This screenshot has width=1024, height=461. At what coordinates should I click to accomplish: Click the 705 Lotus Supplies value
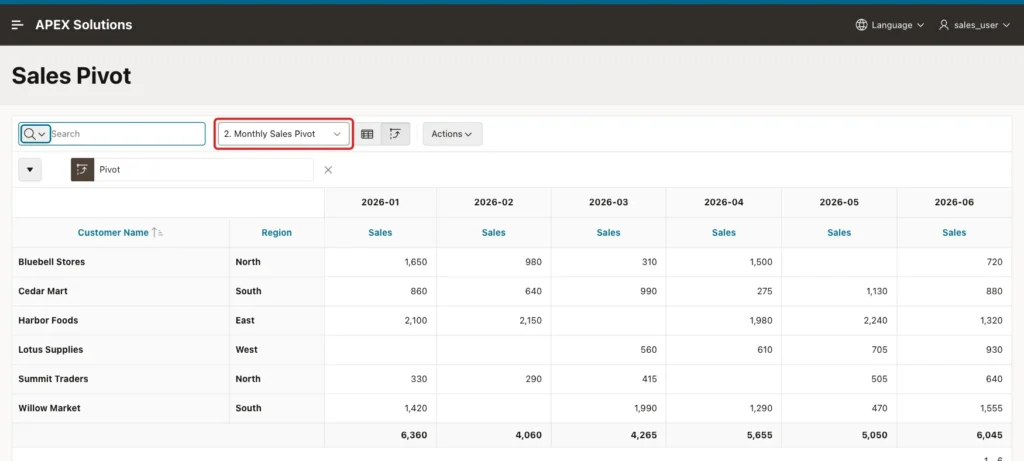click(879, 349)
